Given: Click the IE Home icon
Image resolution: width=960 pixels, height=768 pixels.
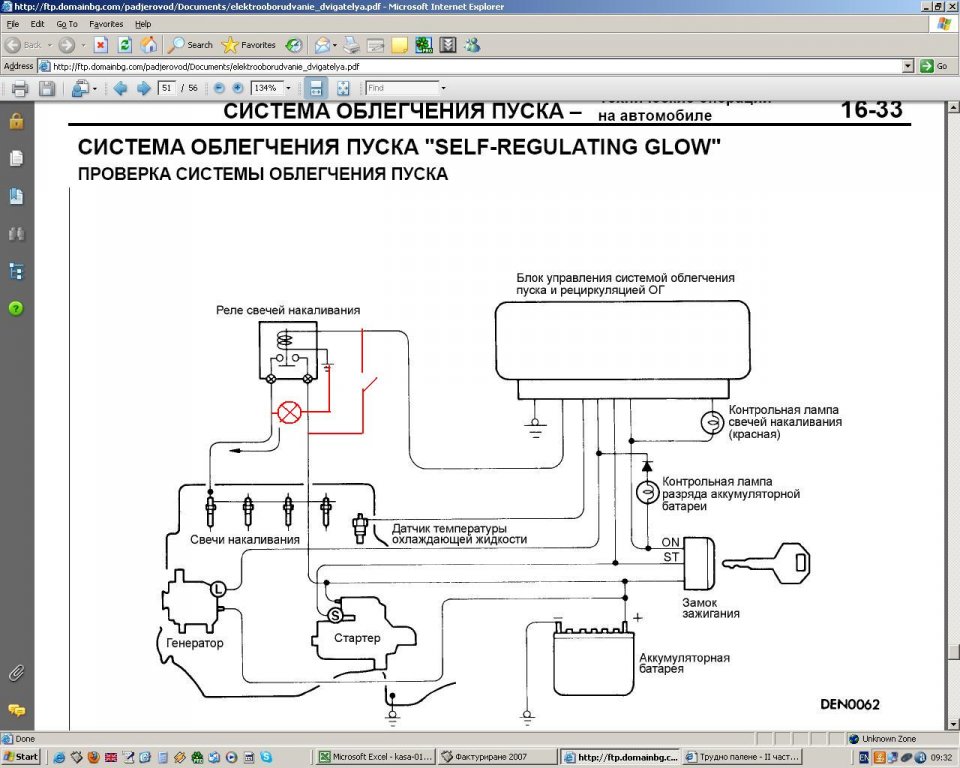Looking at the screenshot, I should (x=149, y=45).
